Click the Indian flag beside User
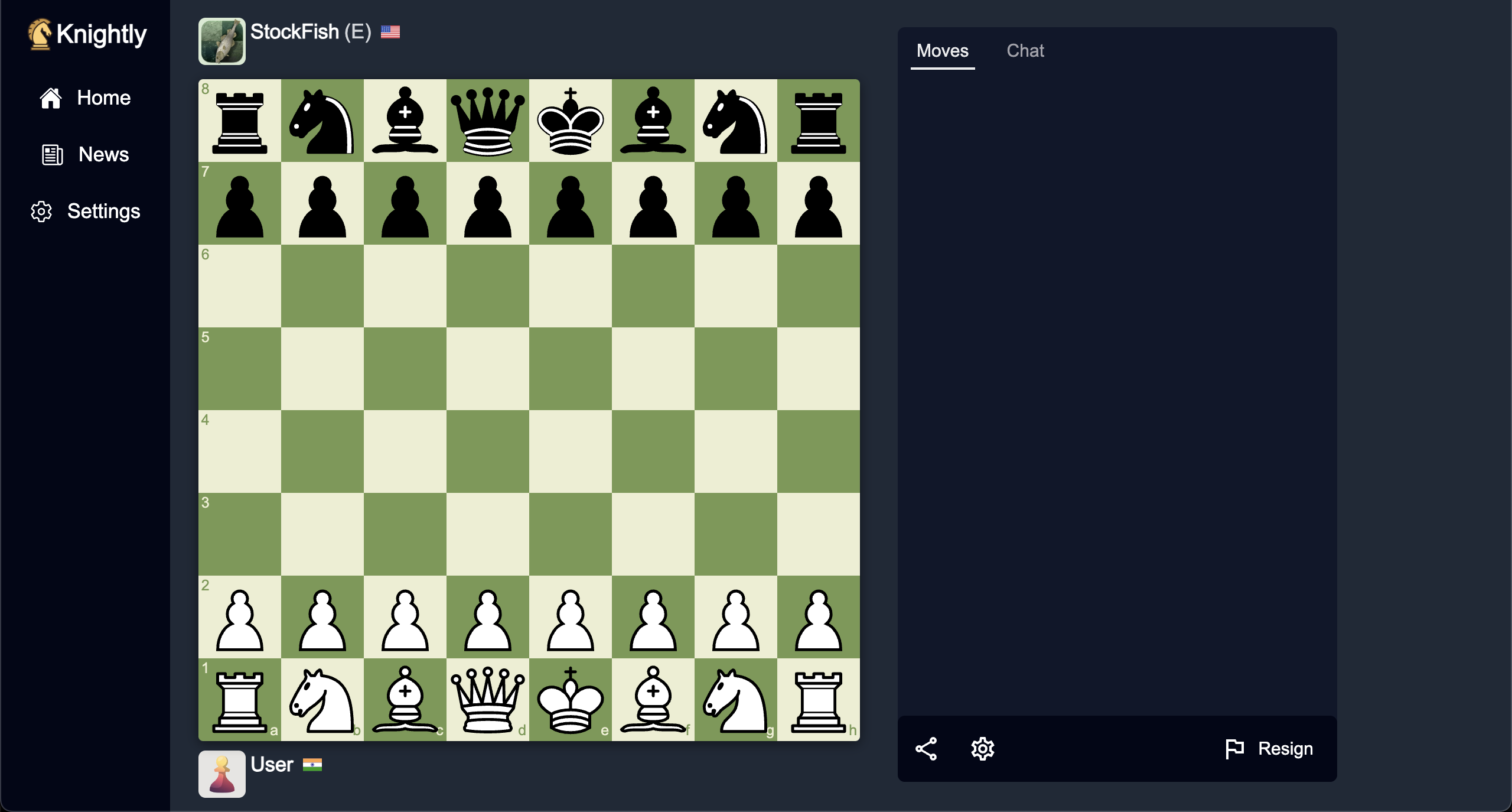The image size is (1512, 812). pos(314,765)
